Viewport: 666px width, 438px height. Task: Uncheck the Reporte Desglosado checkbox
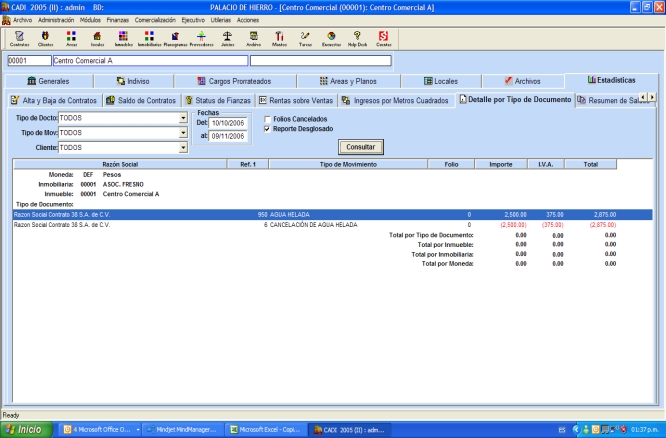pyautogui.click(x=265, y=128)
